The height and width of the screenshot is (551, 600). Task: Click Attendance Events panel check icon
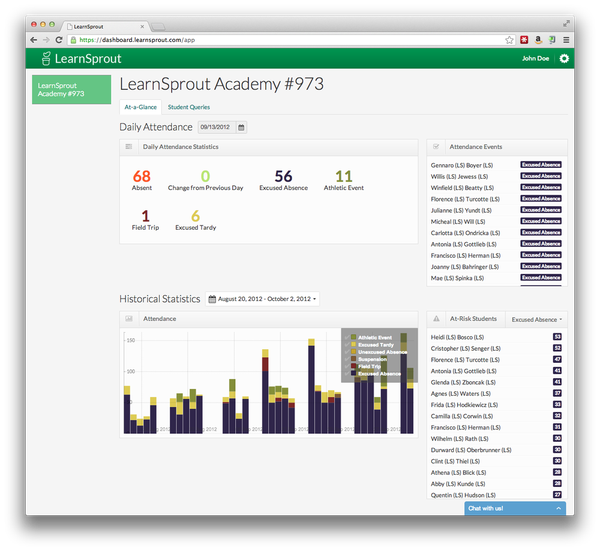[436, 147]
